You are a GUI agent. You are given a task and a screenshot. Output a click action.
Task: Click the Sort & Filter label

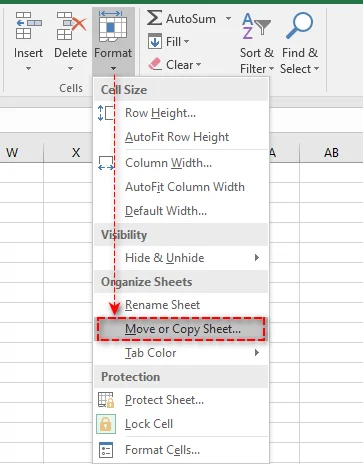pyautogui.click(x=257, y=61)
